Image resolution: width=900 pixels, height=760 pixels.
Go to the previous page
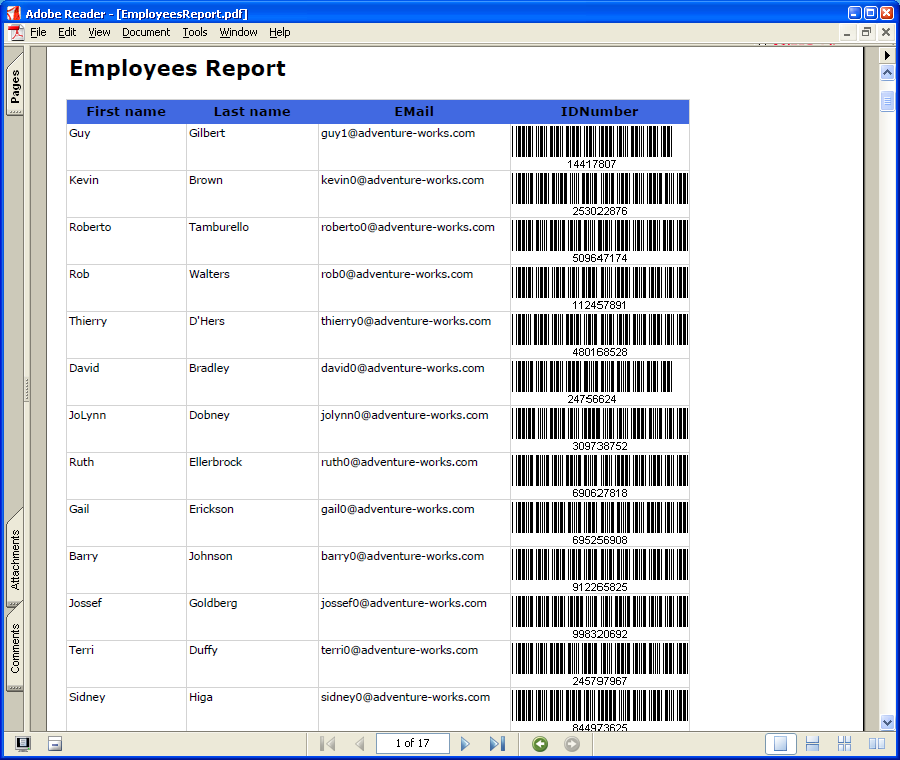point(359,744)
